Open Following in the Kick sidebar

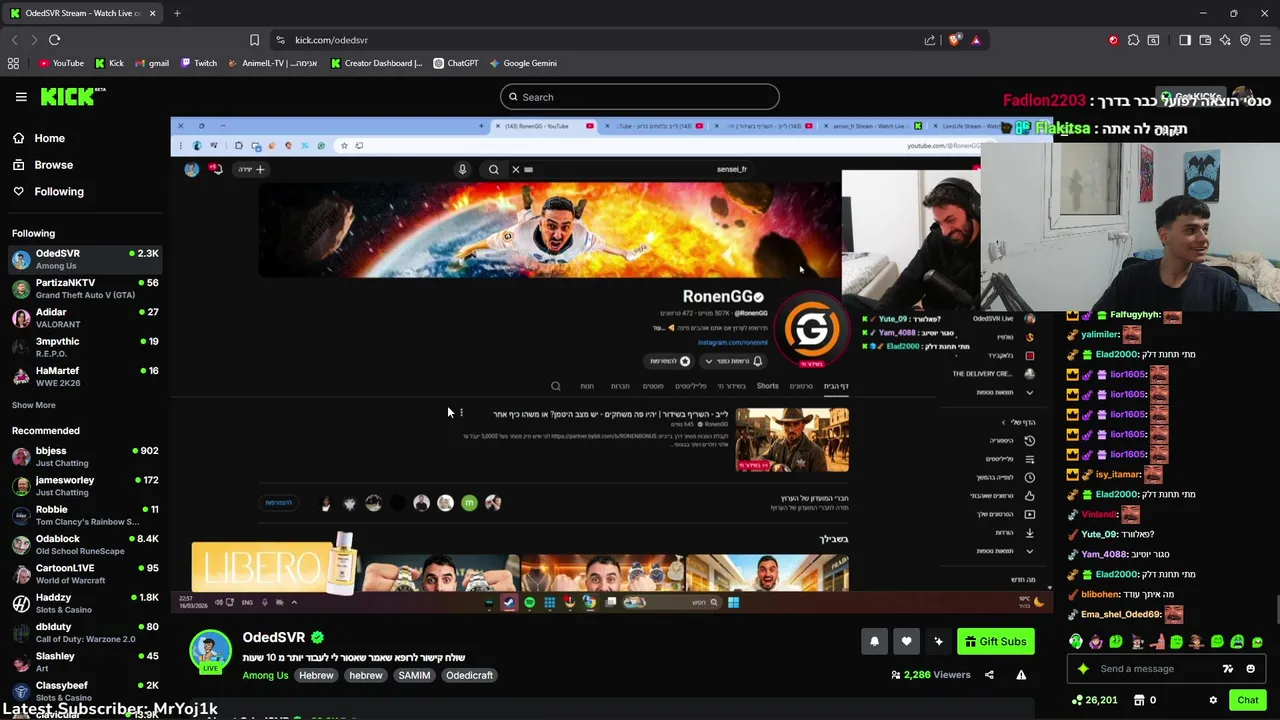[48, 192]
